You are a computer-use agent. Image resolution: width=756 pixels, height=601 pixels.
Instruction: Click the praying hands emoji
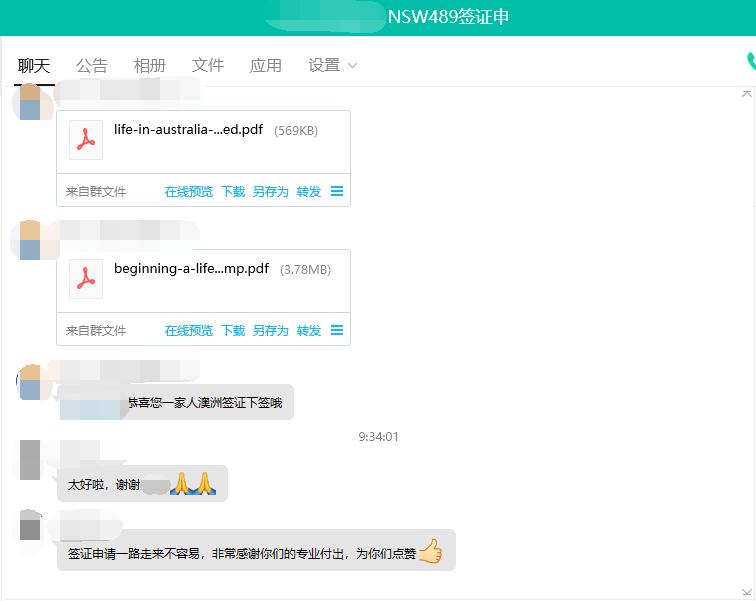coord(193,484)
